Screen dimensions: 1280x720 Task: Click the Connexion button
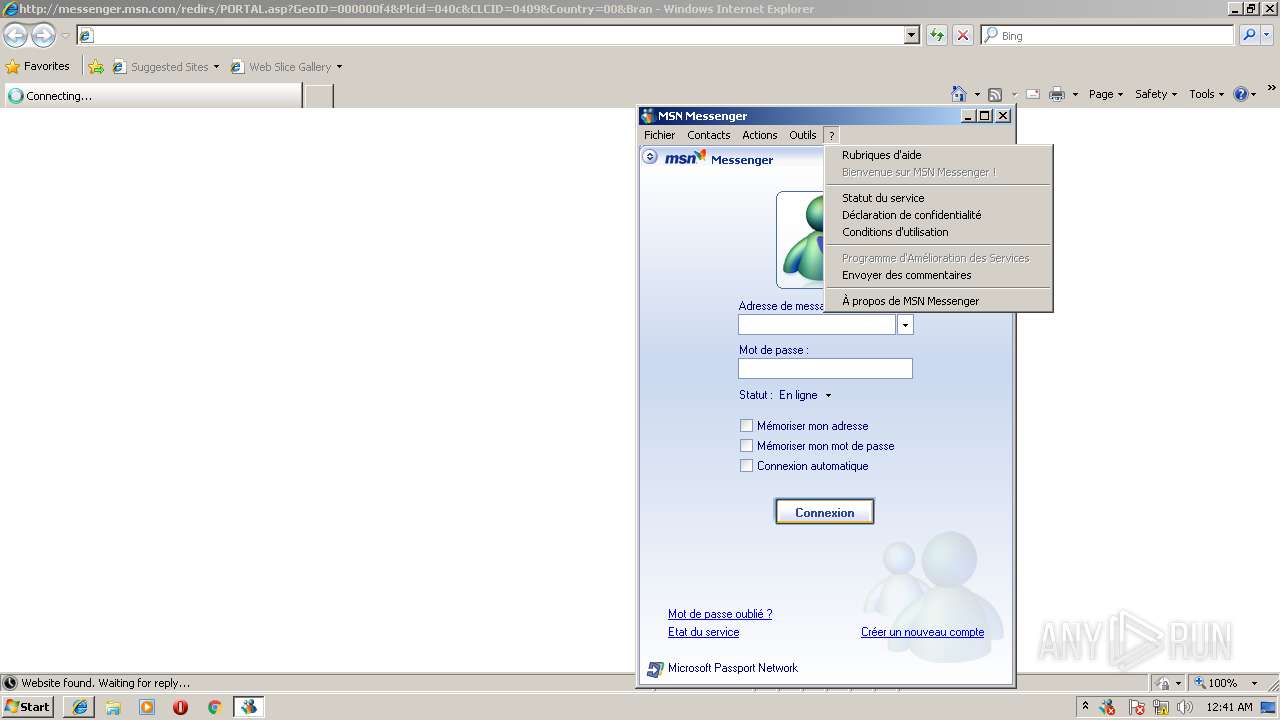point(824,512)
